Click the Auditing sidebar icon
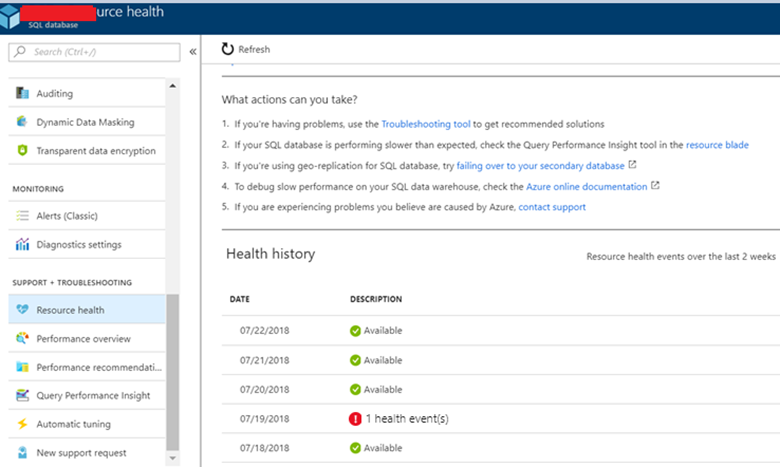780x467 pixels. (22, 93)
